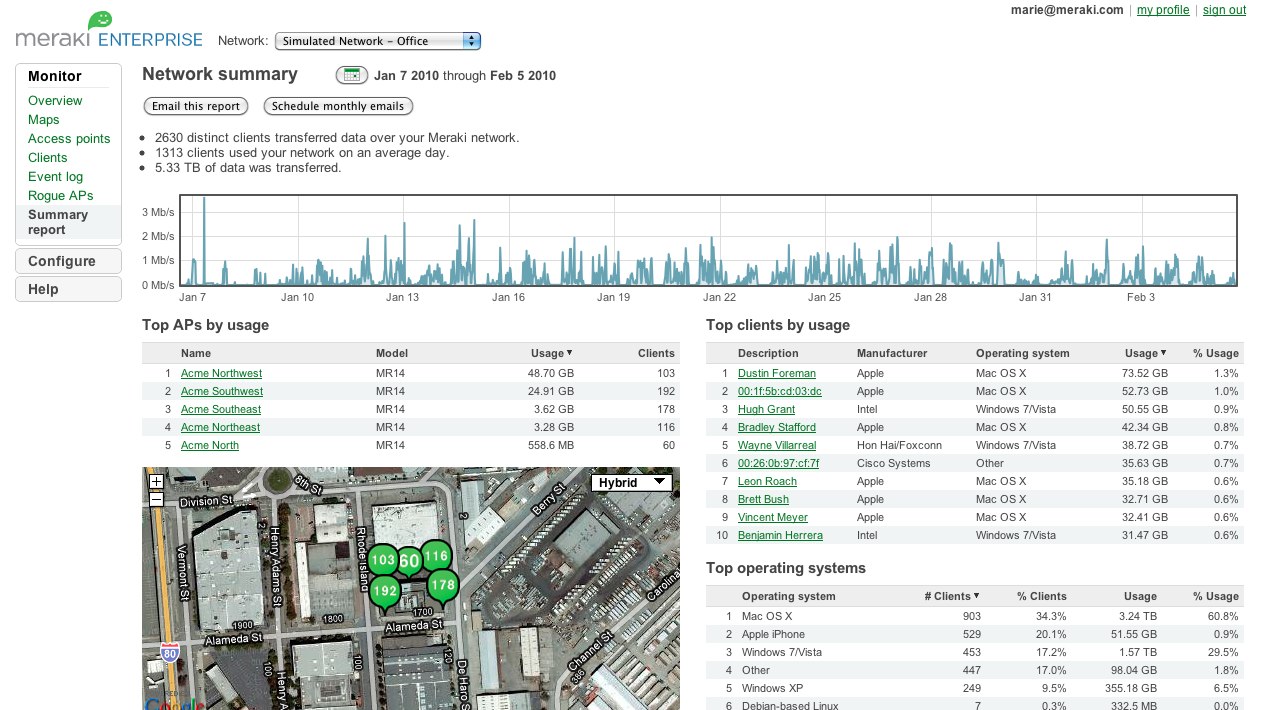1264x710 pixels.
Task: Zoom out with the map minus button
Action: [155, 498]
